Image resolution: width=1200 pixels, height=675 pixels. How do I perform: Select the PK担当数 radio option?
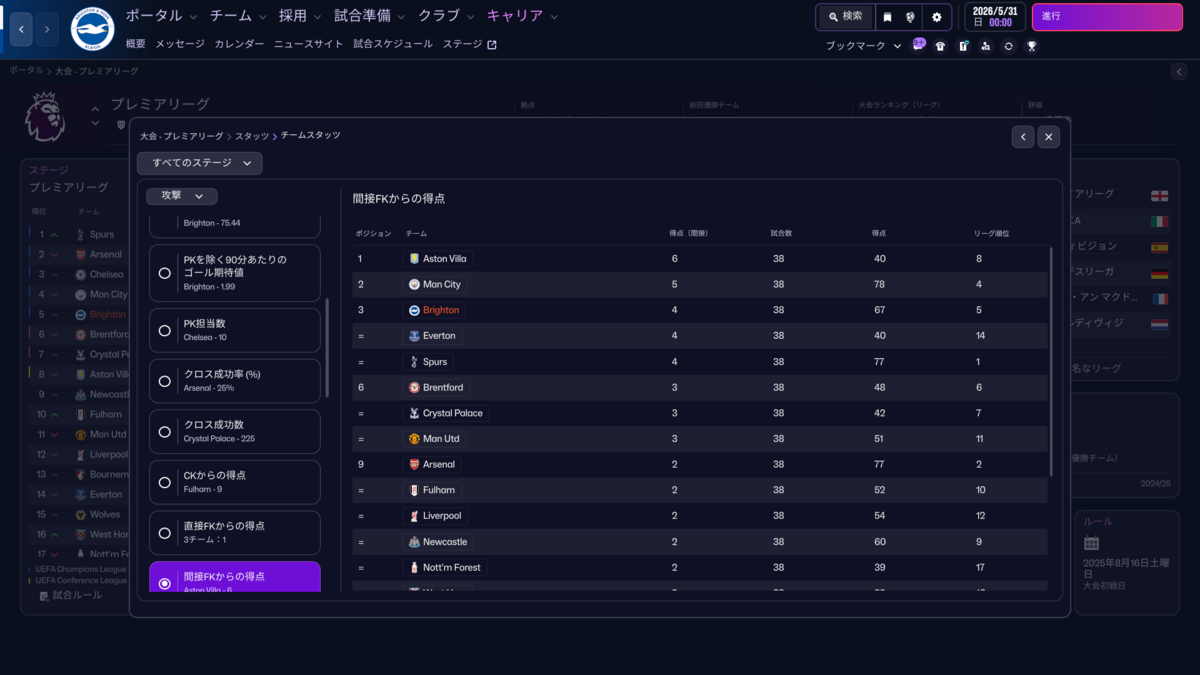(165, 330)
